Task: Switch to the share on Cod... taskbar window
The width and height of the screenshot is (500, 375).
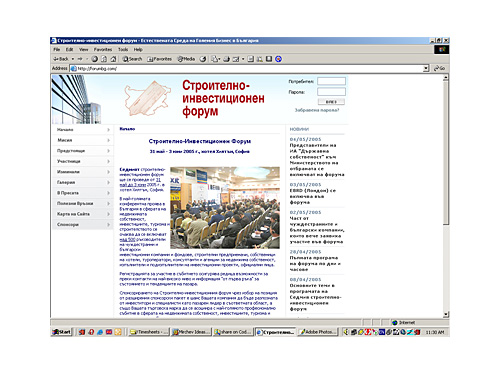Action: [233, 332]
